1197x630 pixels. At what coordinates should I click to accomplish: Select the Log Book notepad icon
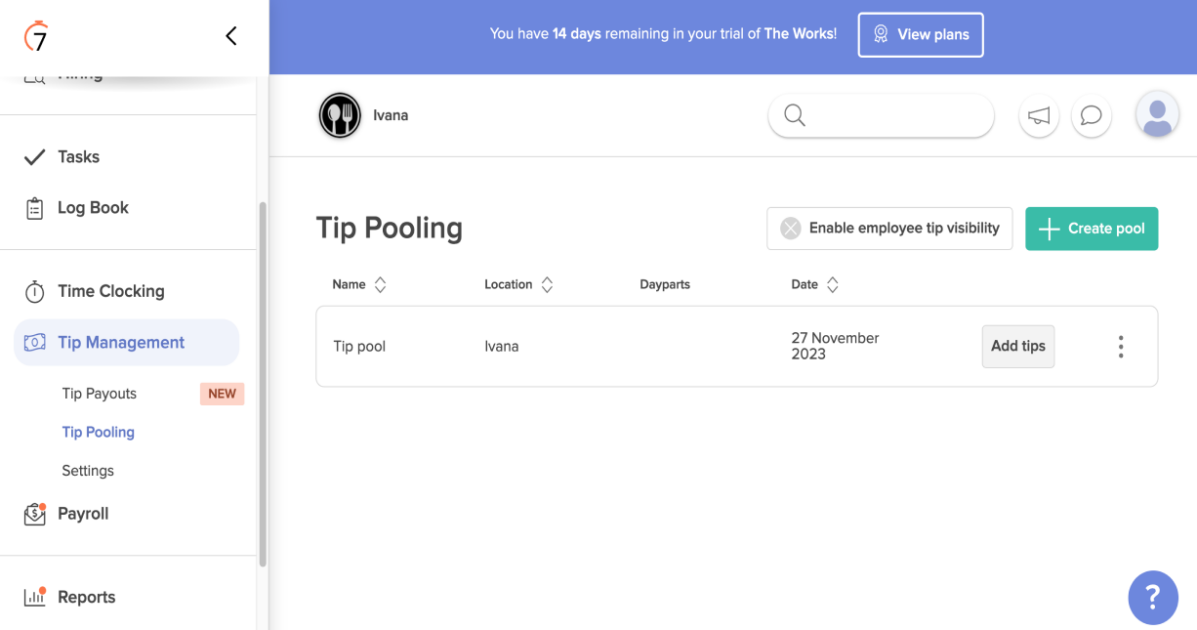(33, 207)
